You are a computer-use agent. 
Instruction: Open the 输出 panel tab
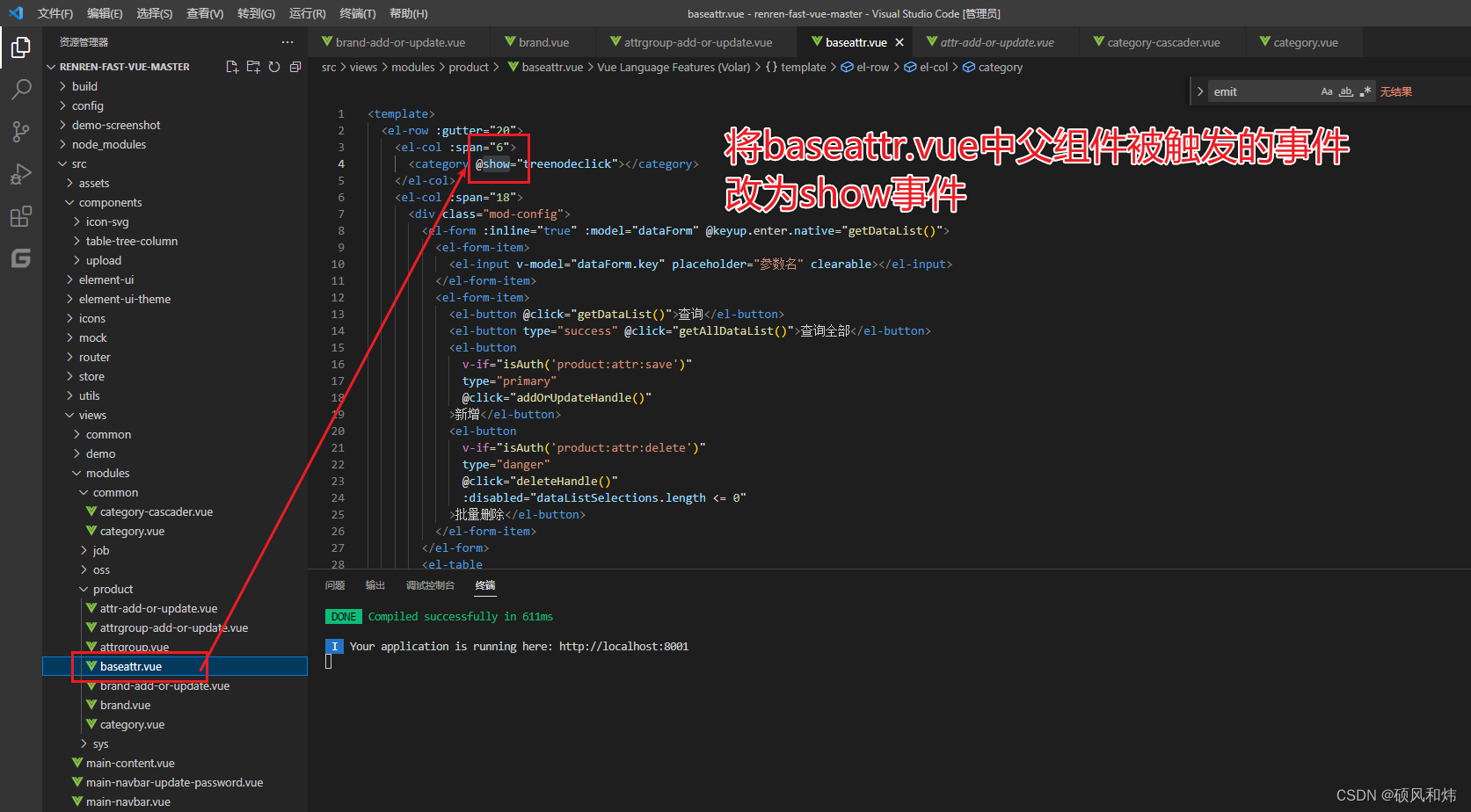[x=375, y=585]
